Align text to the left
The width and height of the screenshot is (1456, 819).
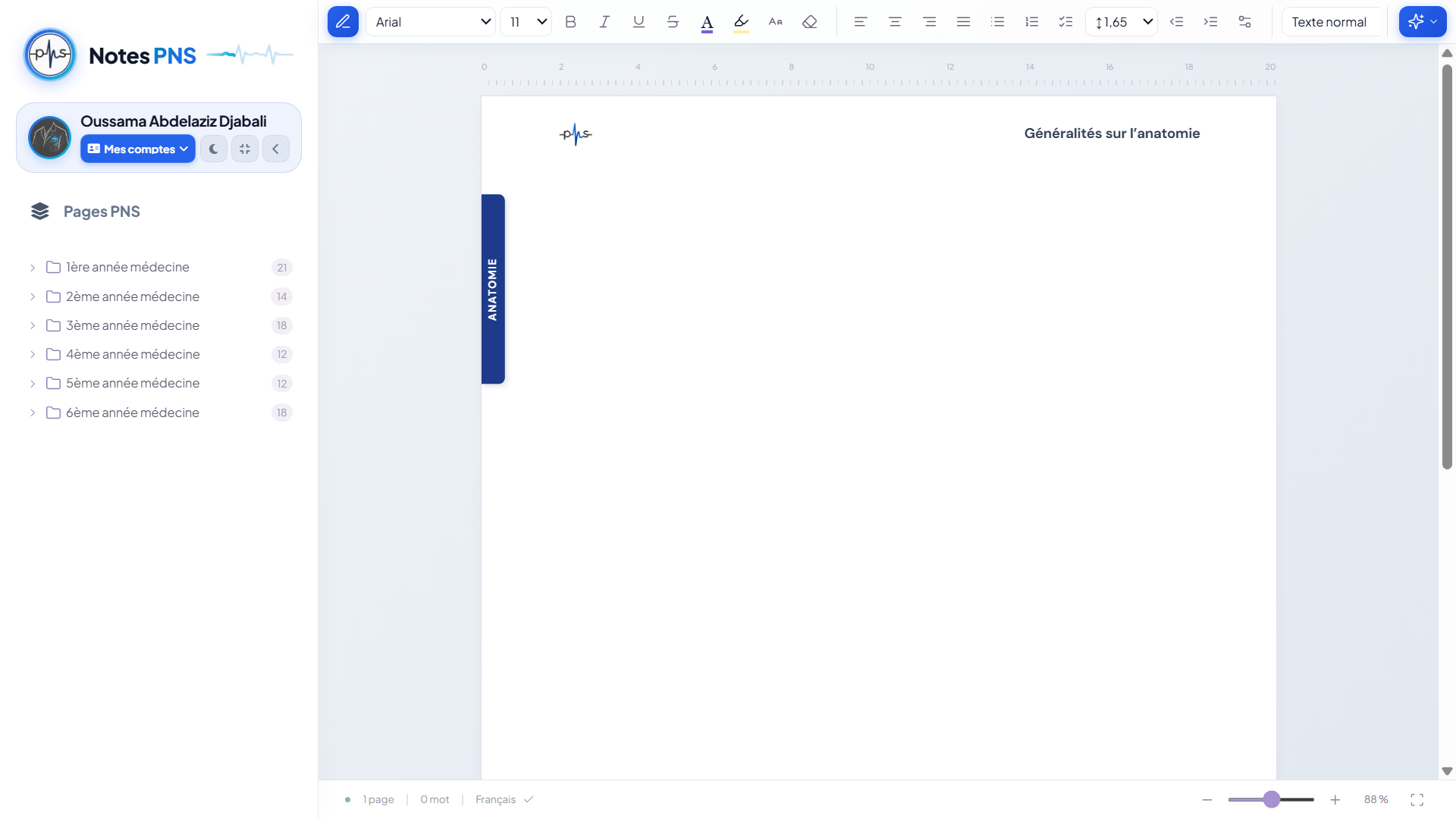click(x=861, y=22)
